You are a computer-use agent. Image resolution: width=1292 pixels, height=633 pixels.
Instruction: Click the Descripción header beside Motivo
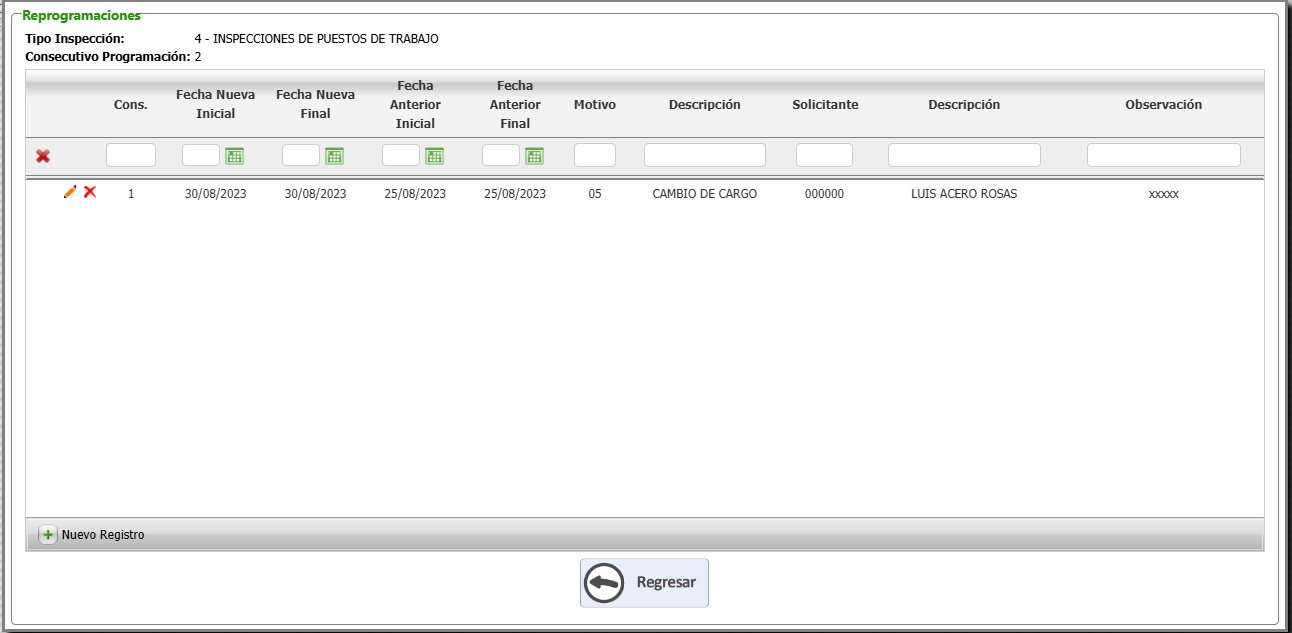pos(705,105)
